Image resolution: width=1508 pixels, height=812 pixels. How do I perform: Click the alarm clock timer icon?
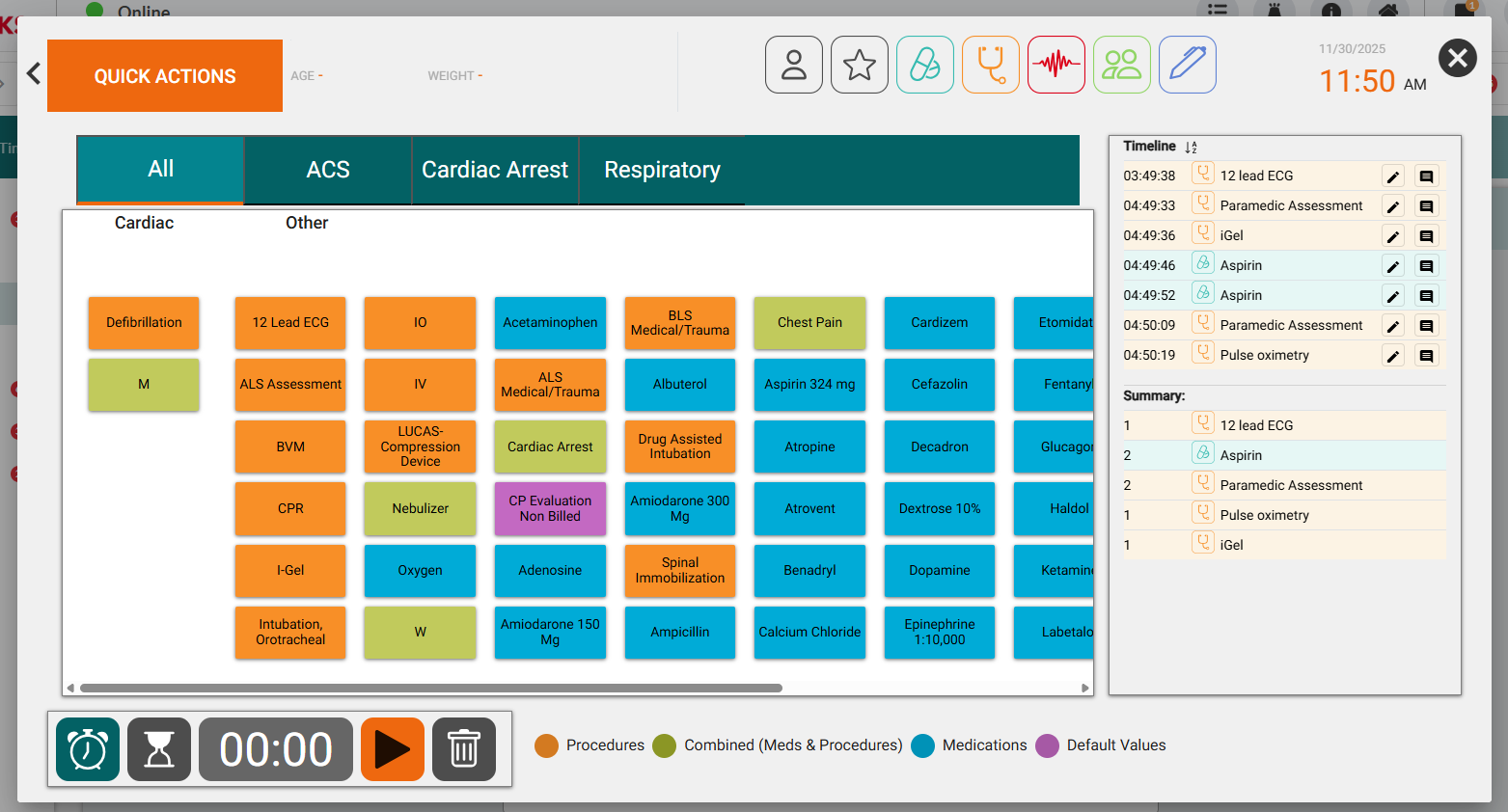pos(87,749)
